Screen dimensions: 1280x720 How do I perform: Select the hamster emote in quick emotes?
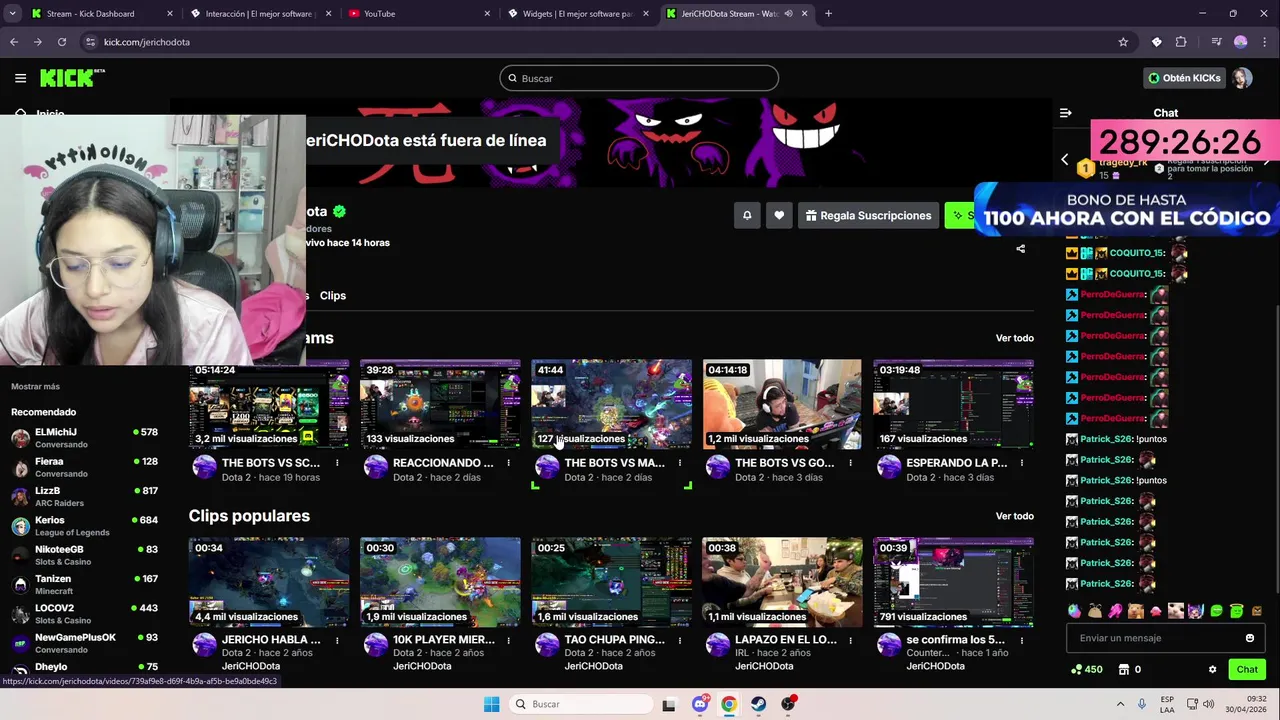(x=1135, y=611)
